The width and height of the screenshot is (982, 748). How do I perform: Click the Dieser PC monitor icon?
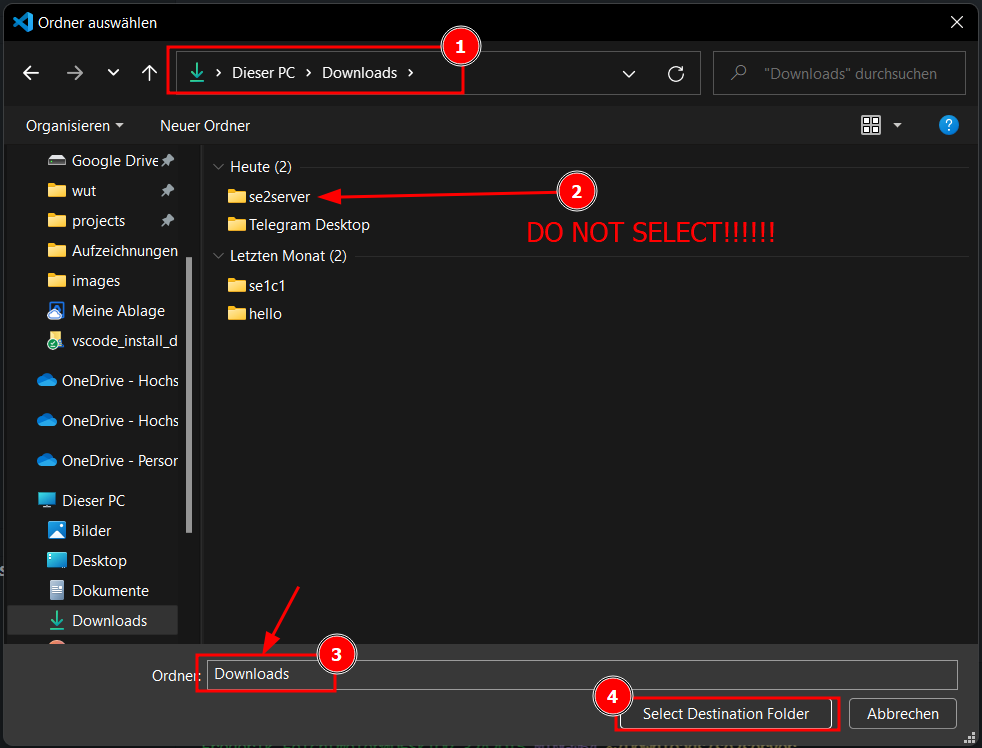pos(47,501)
